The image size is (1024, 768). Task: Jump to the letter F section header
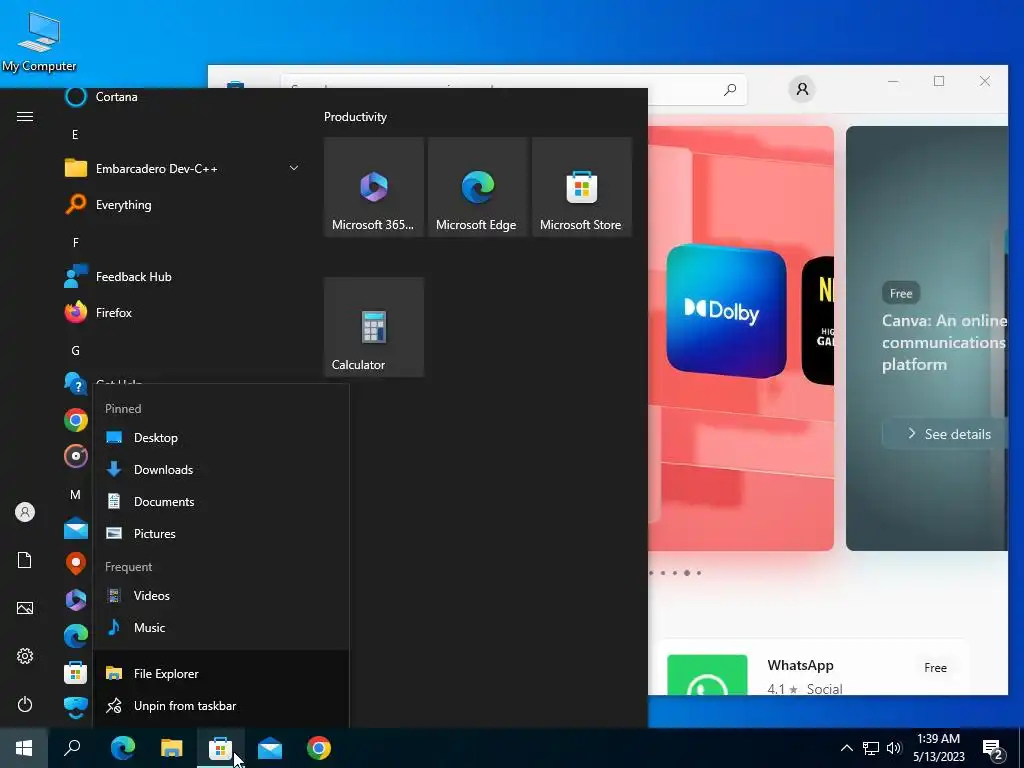(75, 243)
